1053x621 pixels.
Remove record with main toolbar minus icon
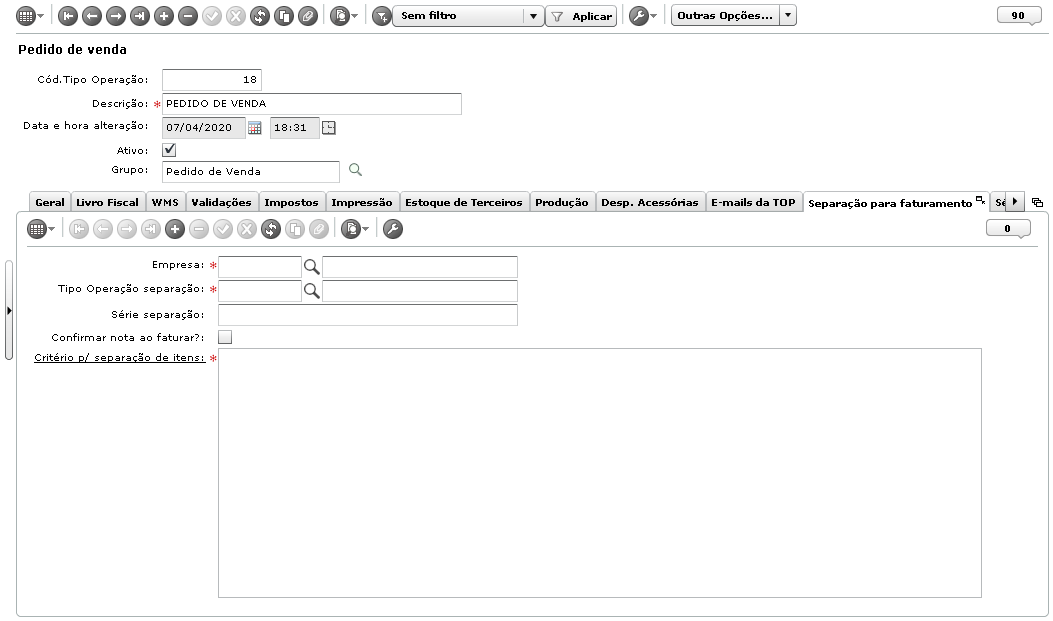click(188, 16)
